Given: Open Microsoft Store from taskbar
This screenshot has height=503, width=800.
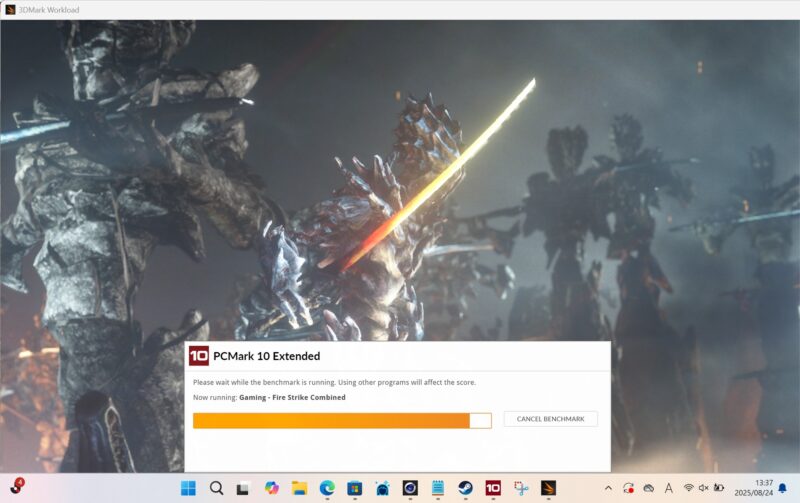Looking at the screenshot, I should coord(355,489).
